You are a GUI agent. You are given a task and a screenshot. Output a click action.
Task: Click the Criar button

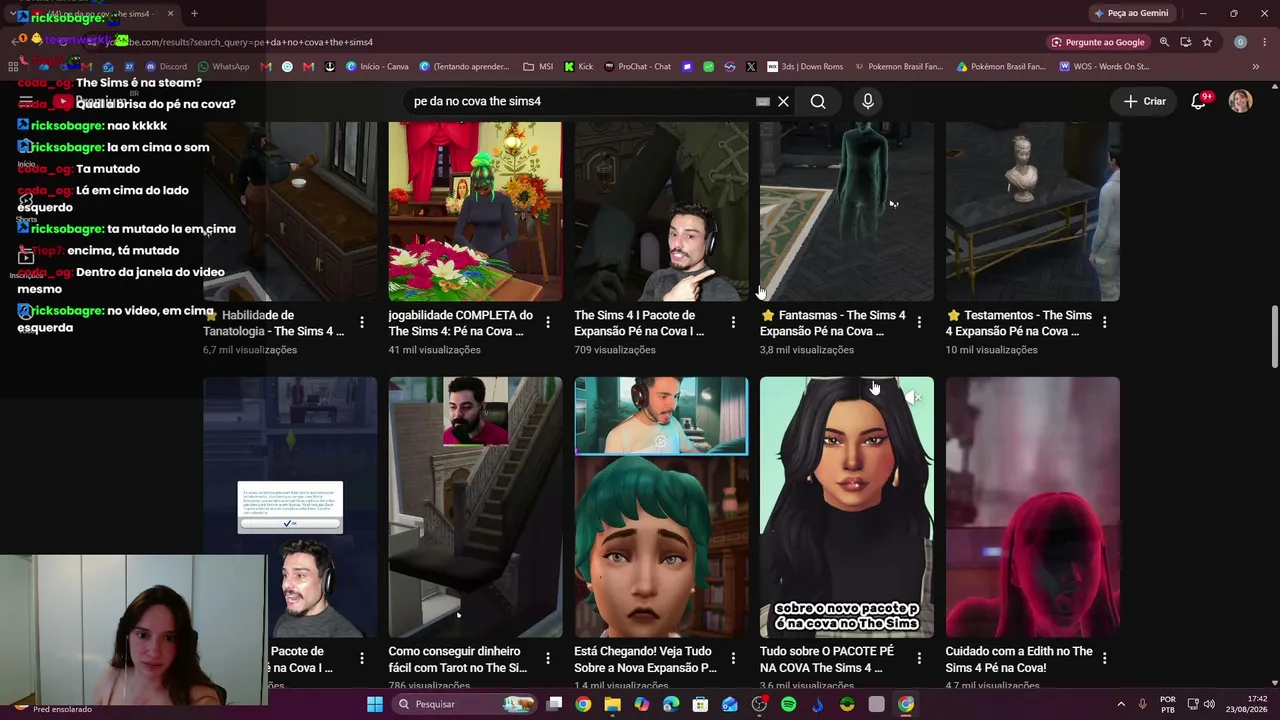click(x=1145, y=101)
